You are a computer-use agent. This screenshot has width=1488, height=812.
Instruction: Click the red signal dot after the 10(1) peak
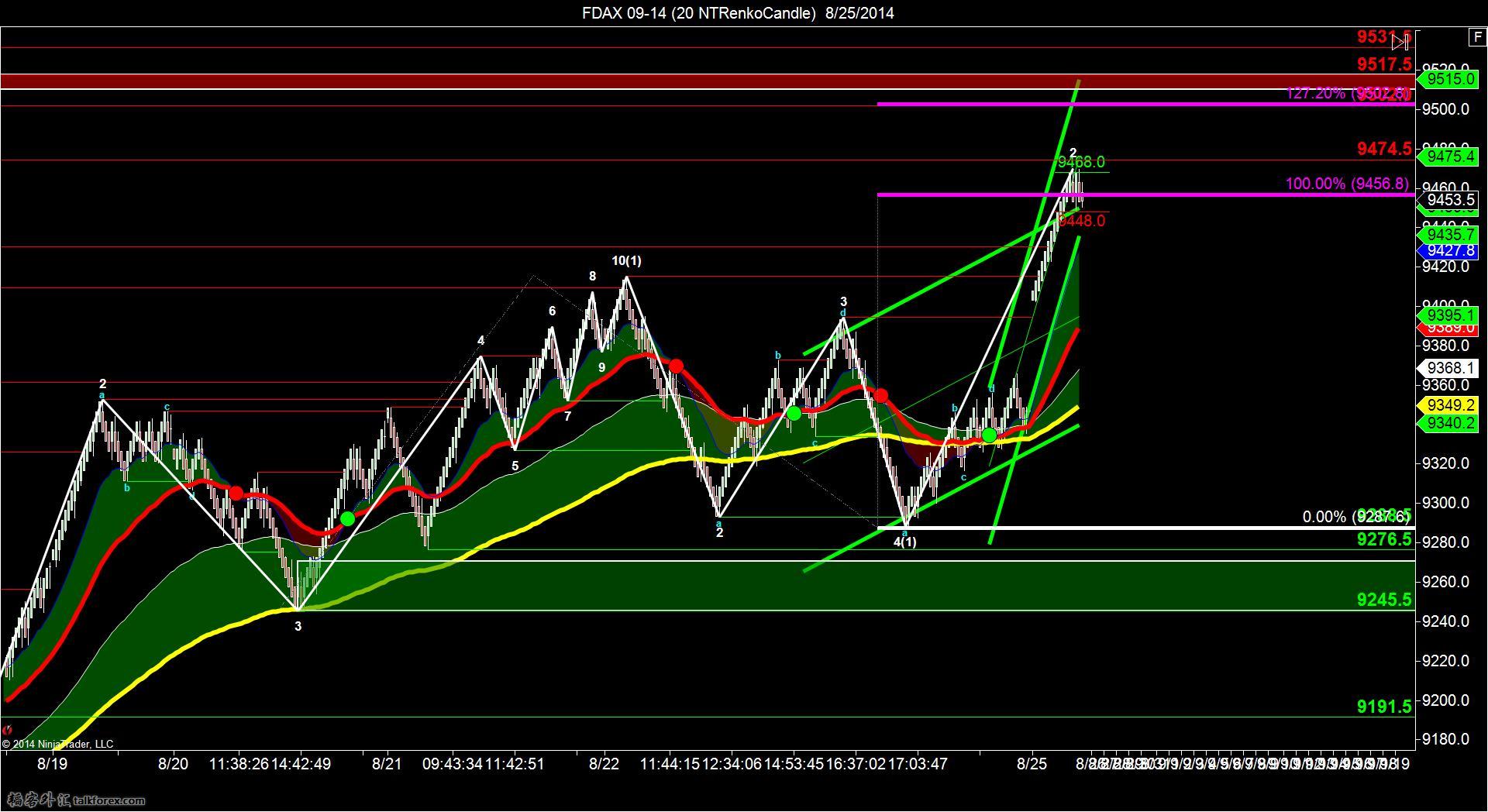click(x=676, y=366)
